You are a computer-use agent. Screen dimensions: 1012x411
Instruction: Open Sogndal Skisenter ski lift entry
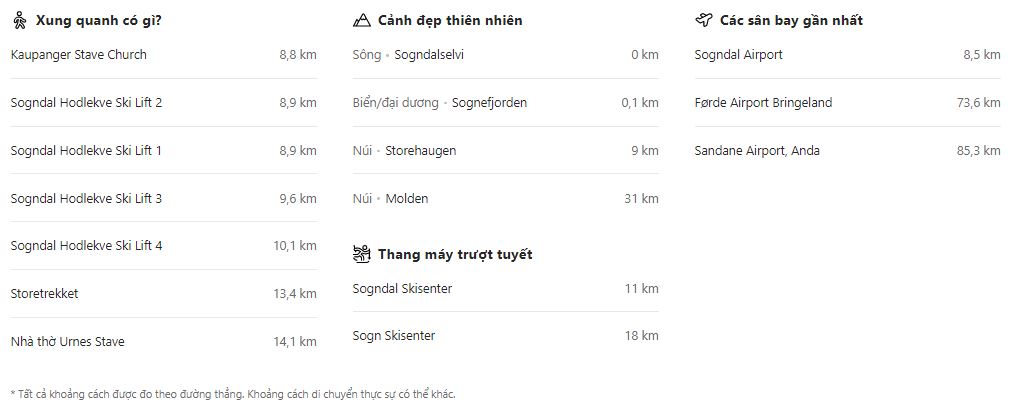(505, 288)
